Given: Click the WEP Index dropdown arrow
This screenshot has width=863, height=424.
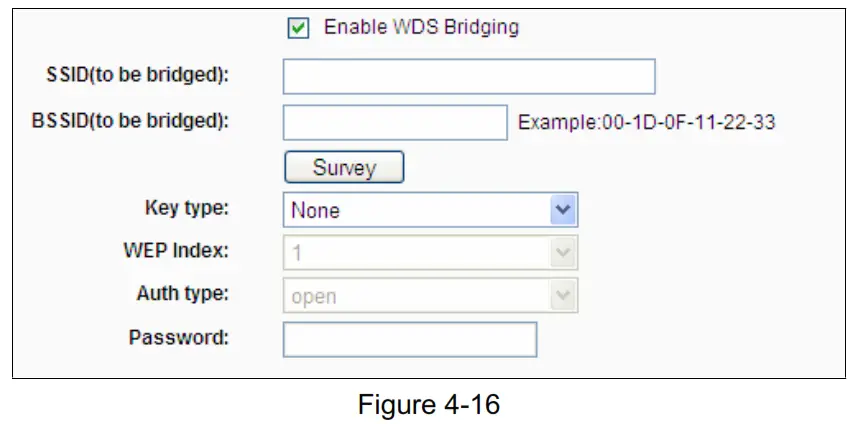Looking at the screenshot, I should click(563, 254).
